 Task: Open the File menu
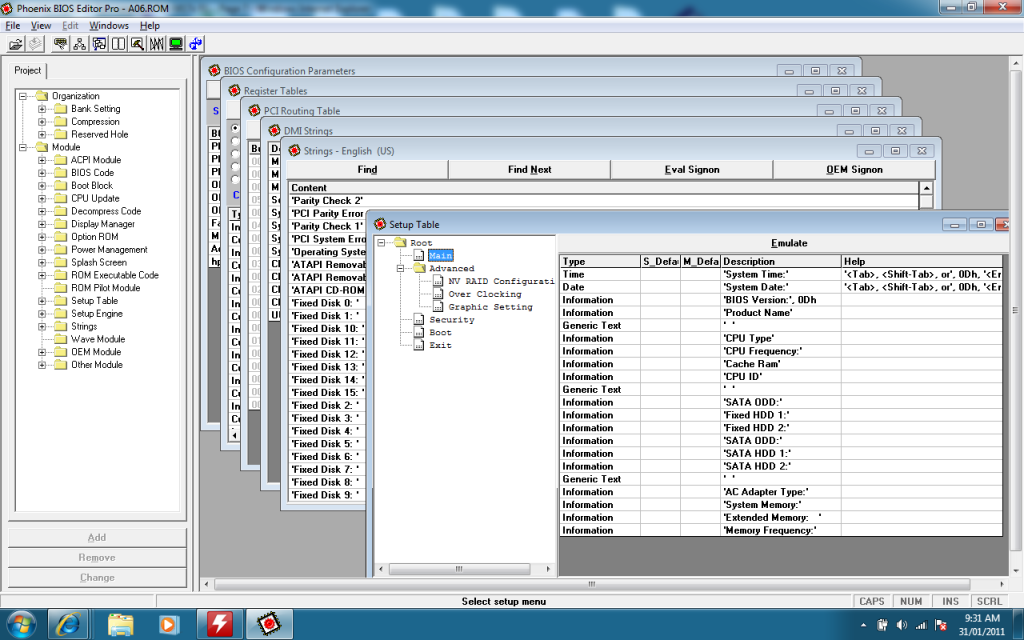pyautogui.click(x=12, y=25)
